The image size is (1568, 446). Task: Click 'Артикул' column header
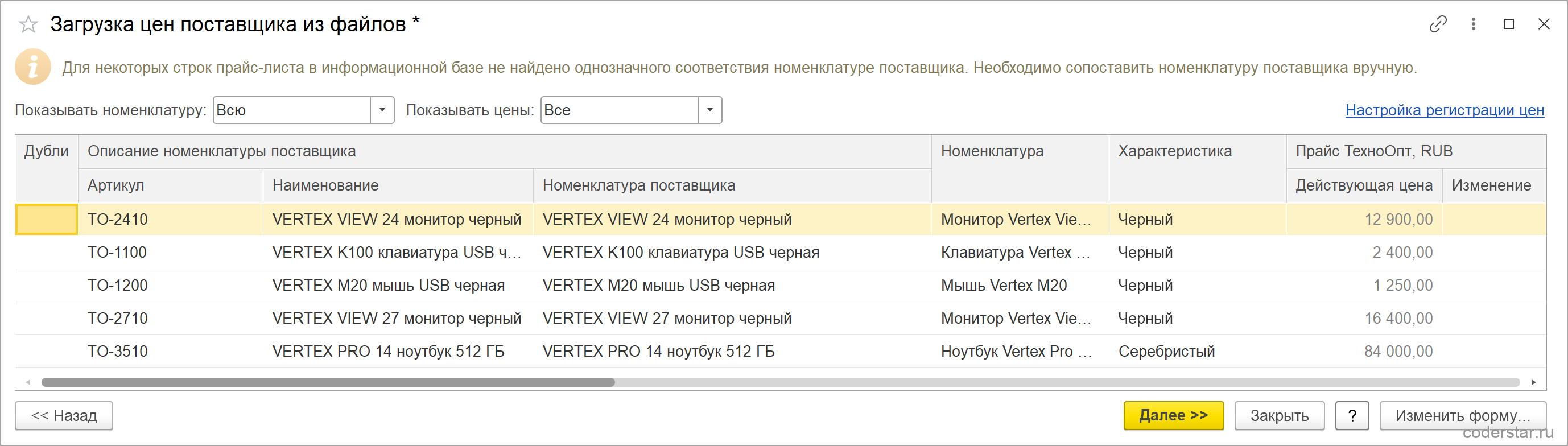tap(171, 185)
